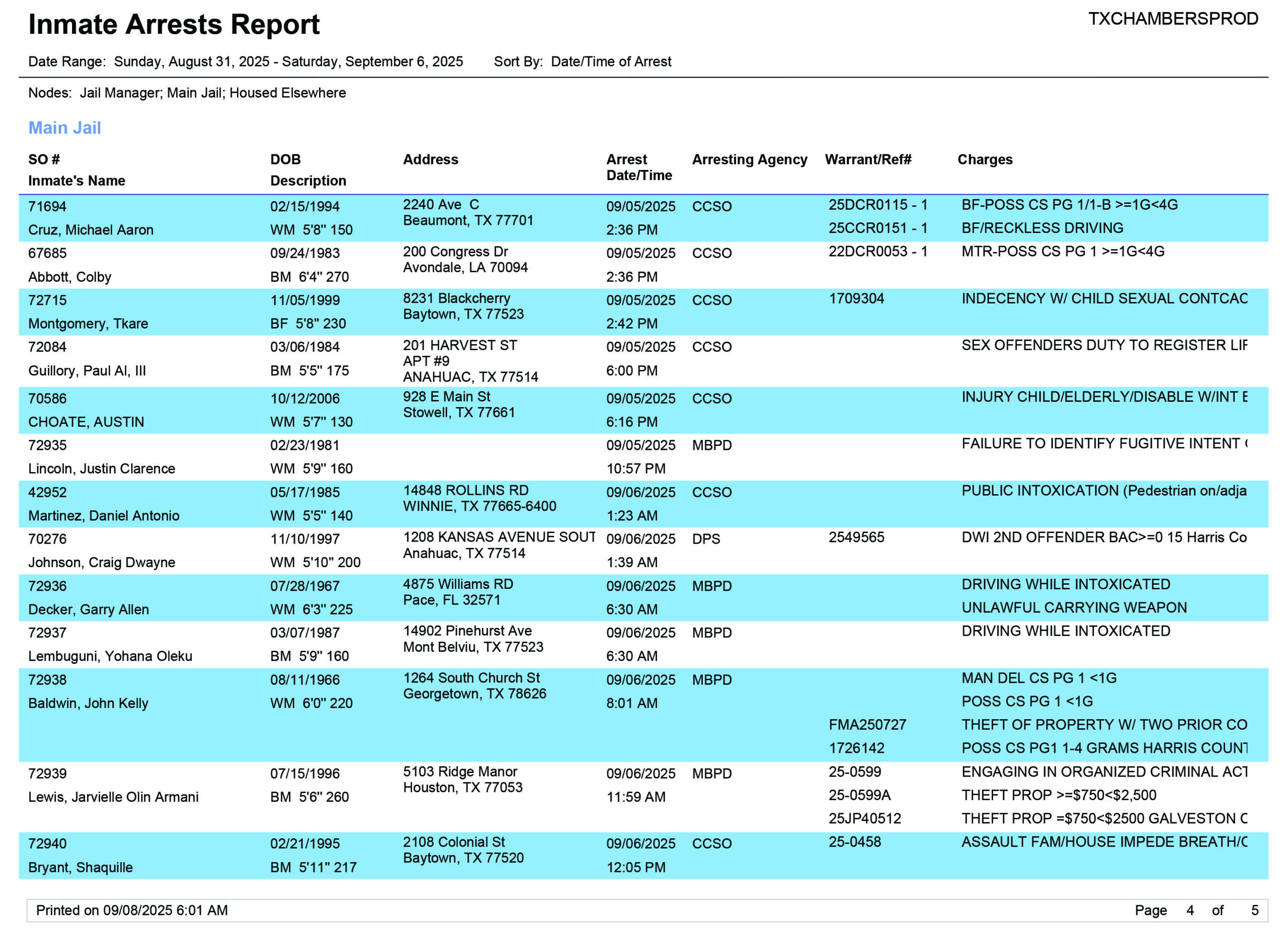Click the 'Inmate Arrests Report' title
Image resolution: width=1288 pixels, height=928 pixels.
click(174, 25)
